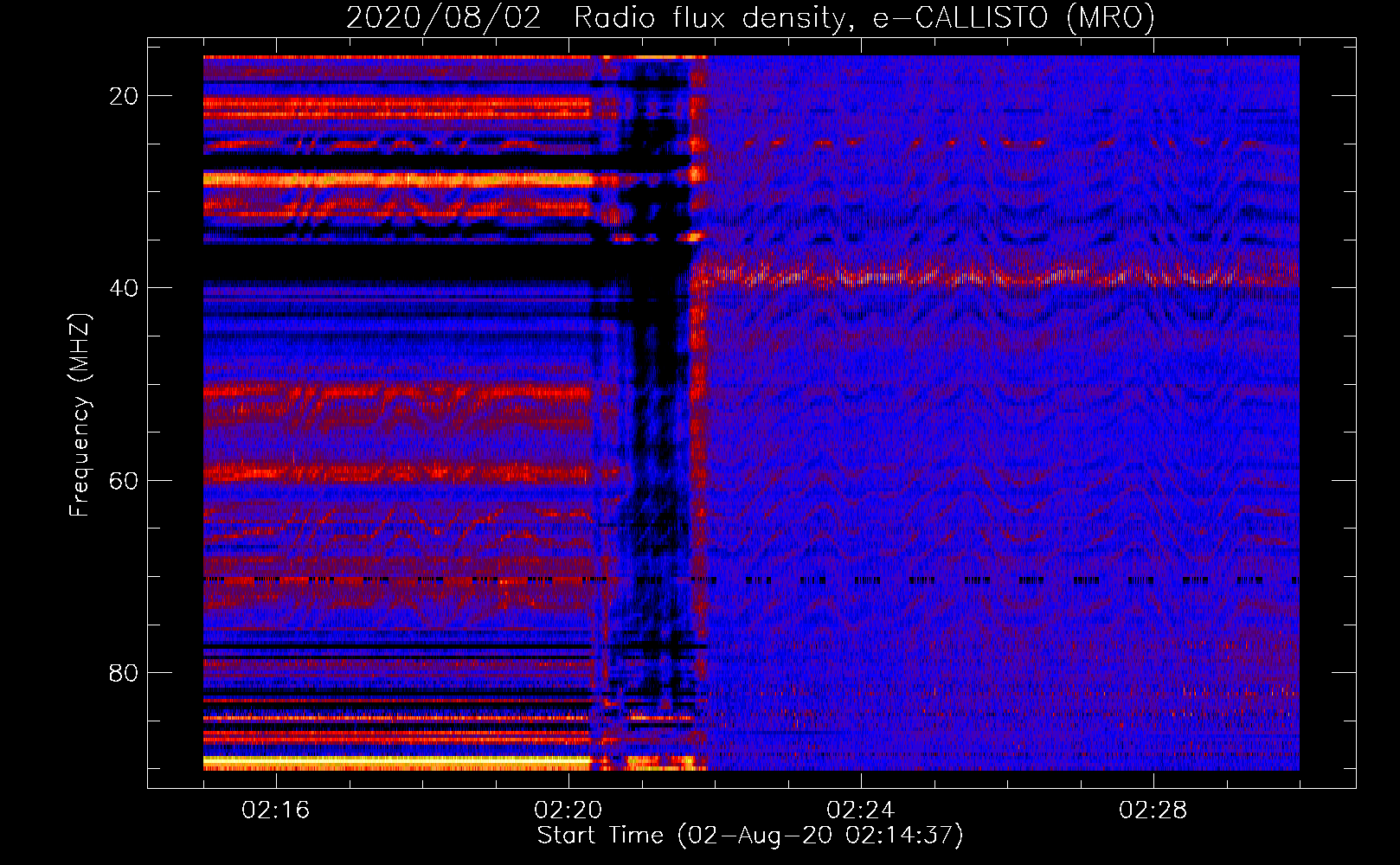Click the 'Start Time (02-Aug-20 02:14:37)' x-axis label

pos(750,836)
